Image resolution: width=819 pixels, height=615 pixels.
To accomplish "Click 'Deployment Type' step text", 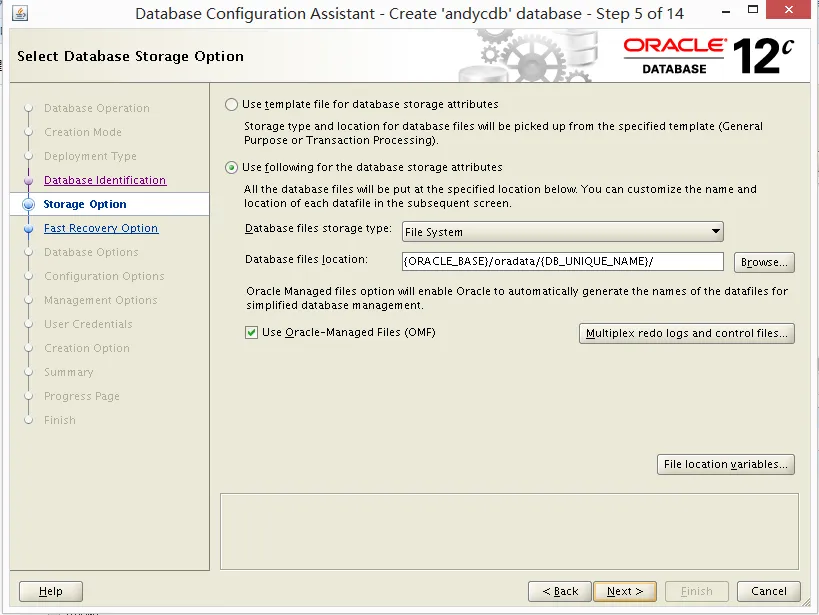I will 90,156.
